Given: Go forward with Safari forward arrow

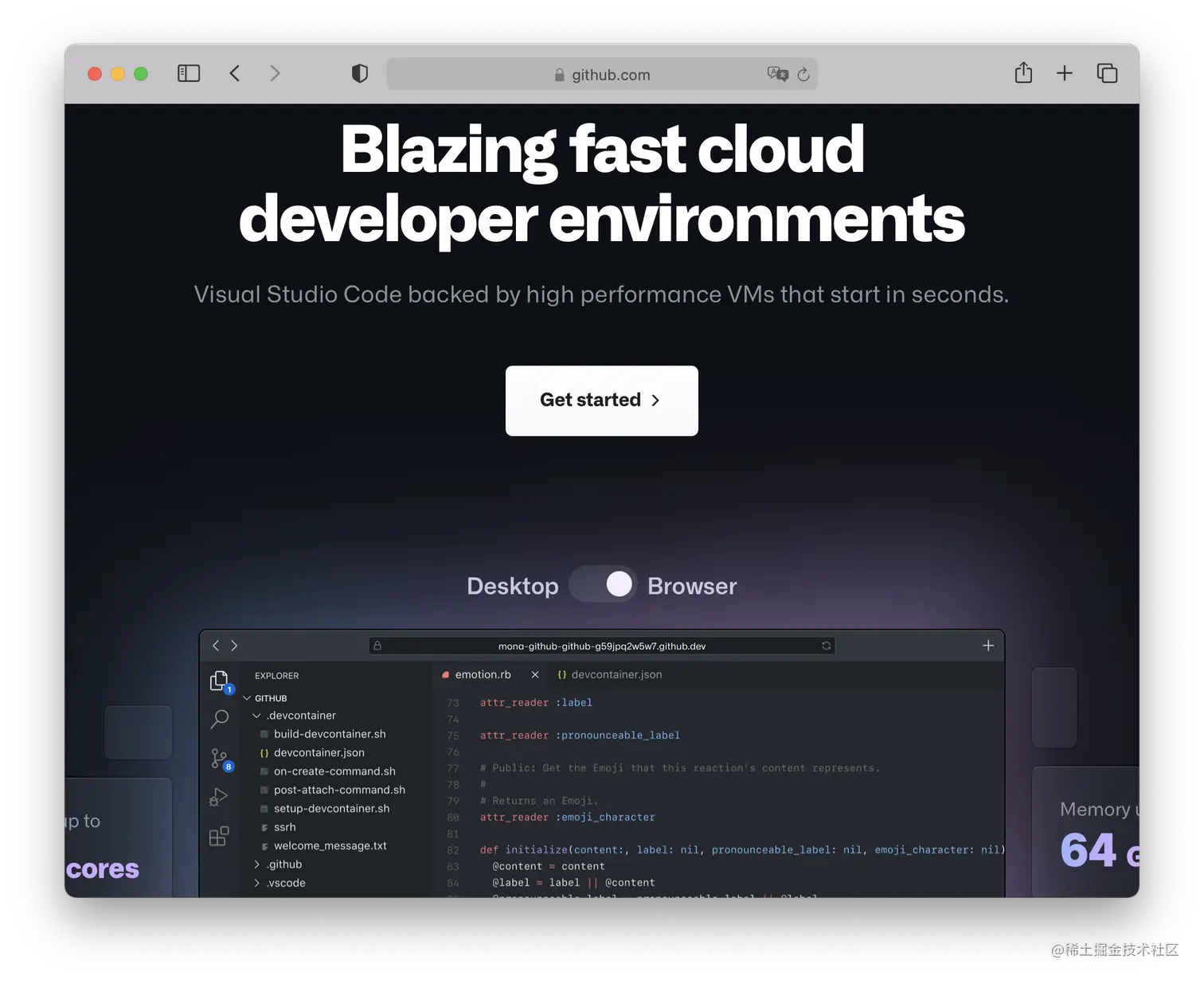Looking at the screenshot, I should click(x=275, y=73).
